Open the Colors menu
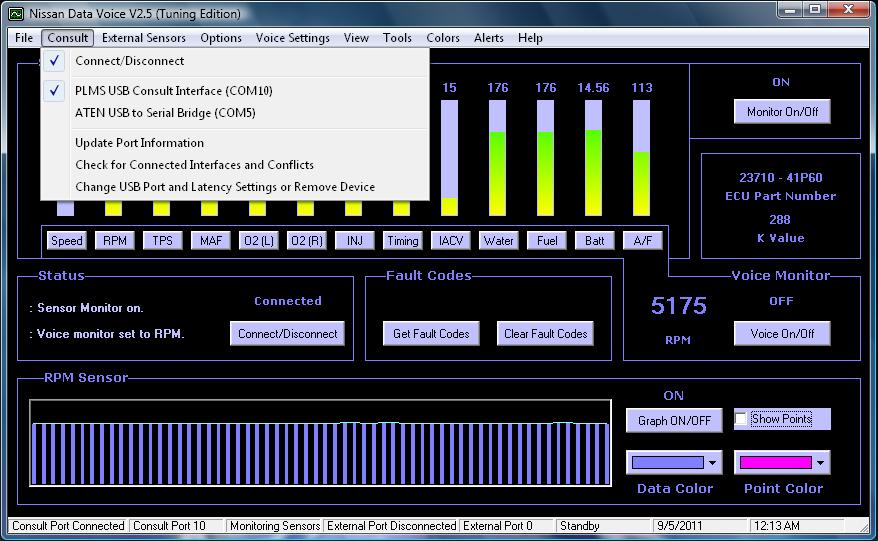The image size is (878, 541). [443, 38]
